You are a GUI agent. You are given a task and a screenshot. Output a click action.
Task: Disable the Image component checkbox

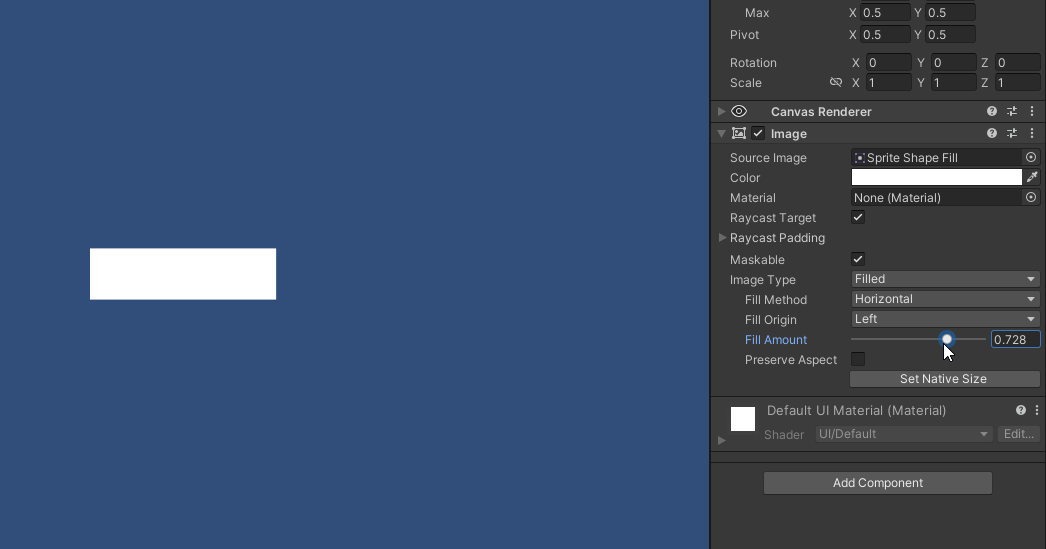758,133
